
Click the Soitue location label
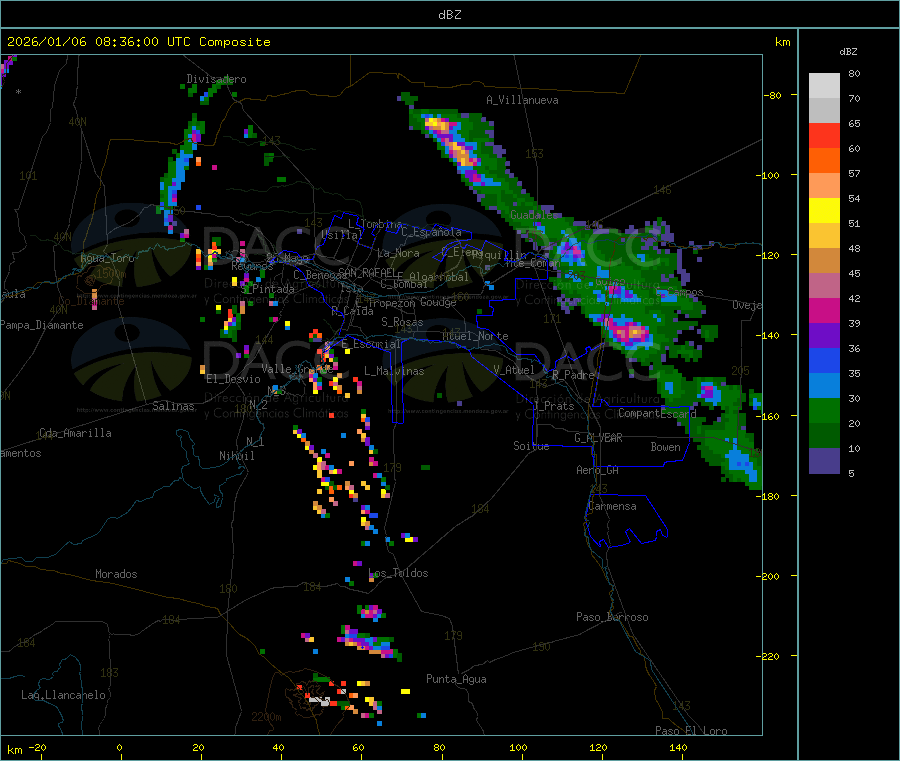(x=531, y=446)
